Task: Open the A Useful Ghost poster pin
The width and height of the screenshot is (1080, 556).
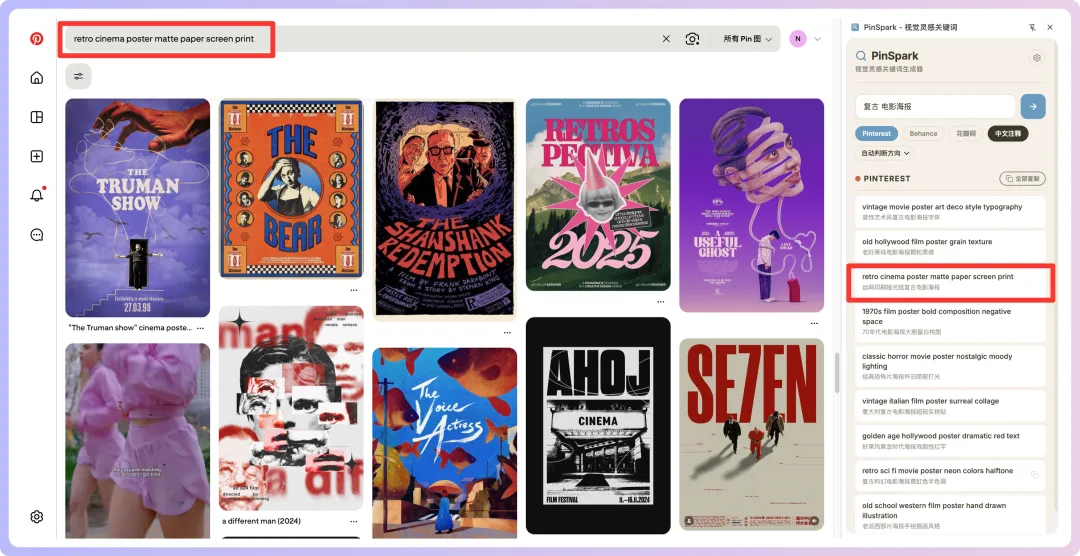Action: tap(751, 205)
